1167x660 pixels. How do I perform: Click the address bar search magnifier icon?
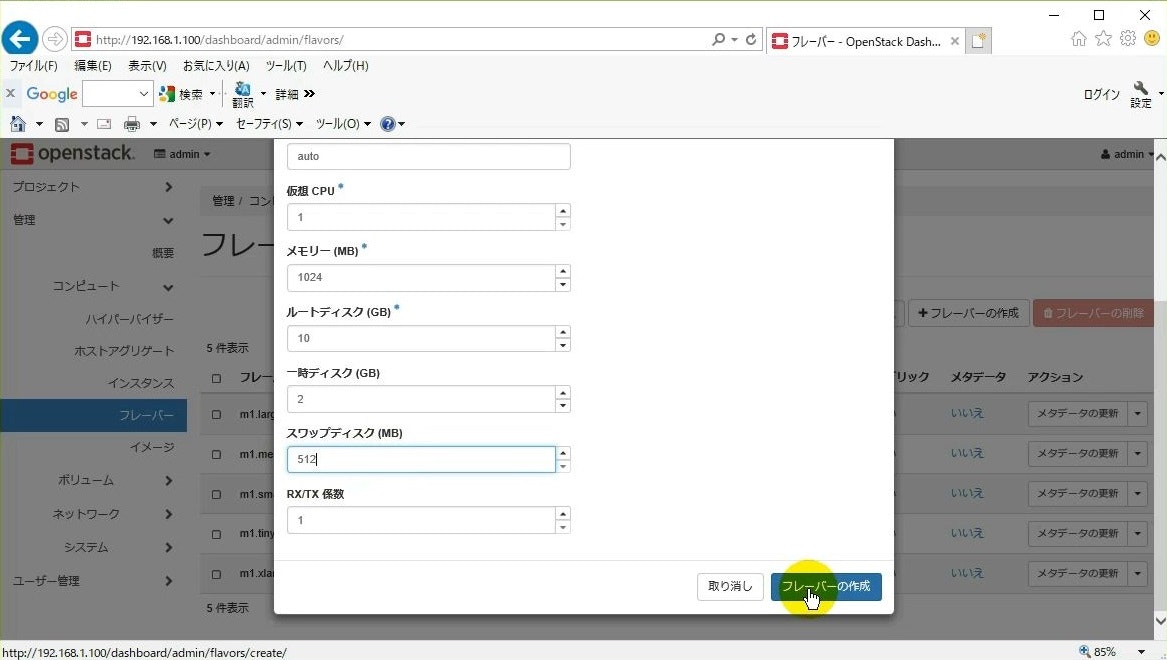pyautogui.click(x=718, y=39)
